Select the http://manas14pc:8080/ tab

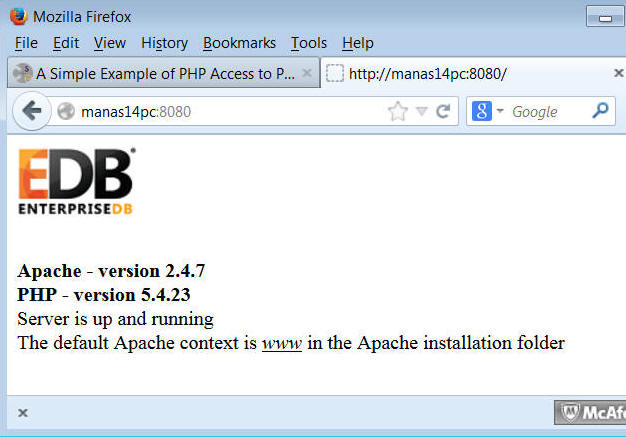click(x=473, y=73)
